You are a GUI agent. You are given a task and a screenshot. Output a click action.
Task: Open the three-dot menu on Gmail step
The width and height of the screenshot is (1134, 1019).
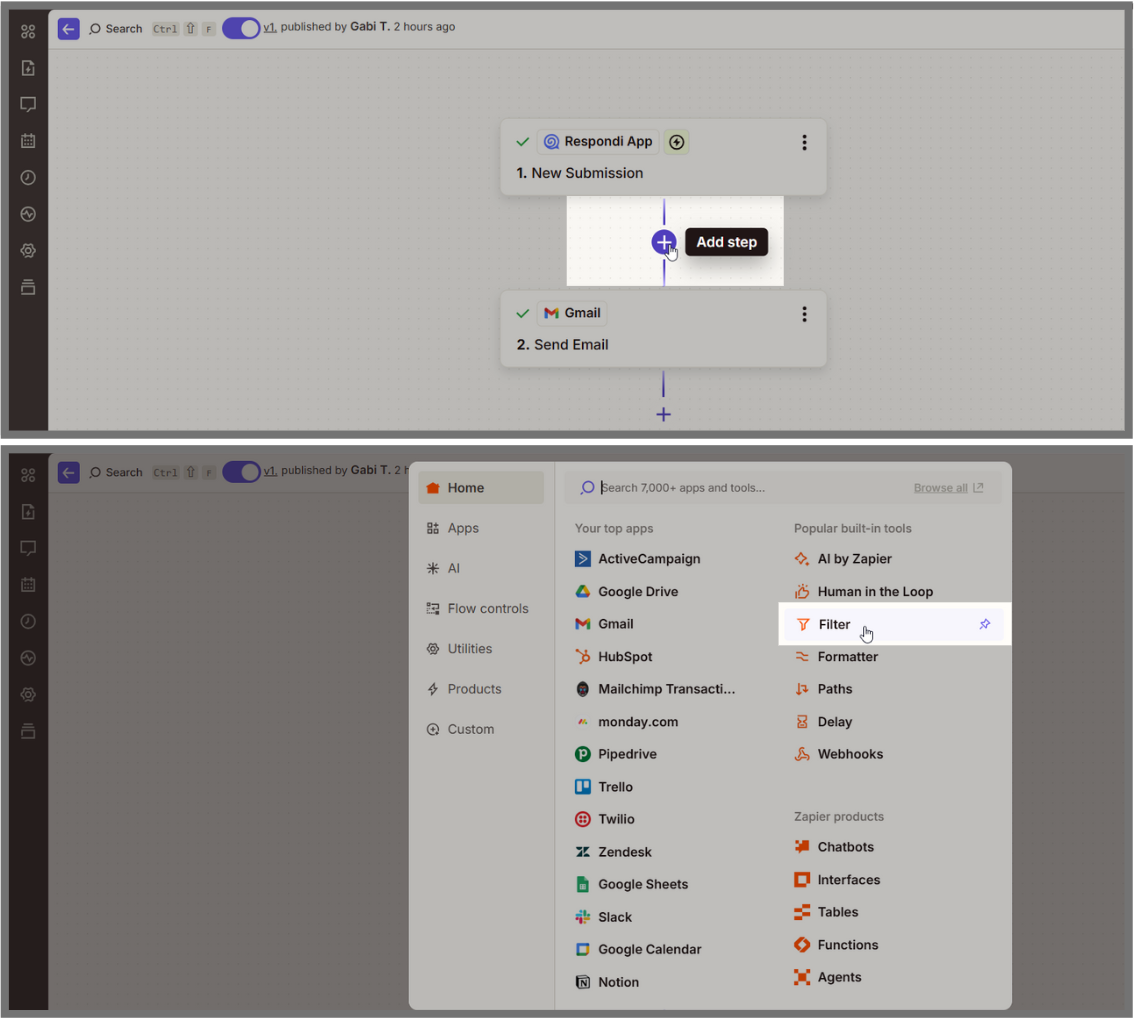coord(803,314)
